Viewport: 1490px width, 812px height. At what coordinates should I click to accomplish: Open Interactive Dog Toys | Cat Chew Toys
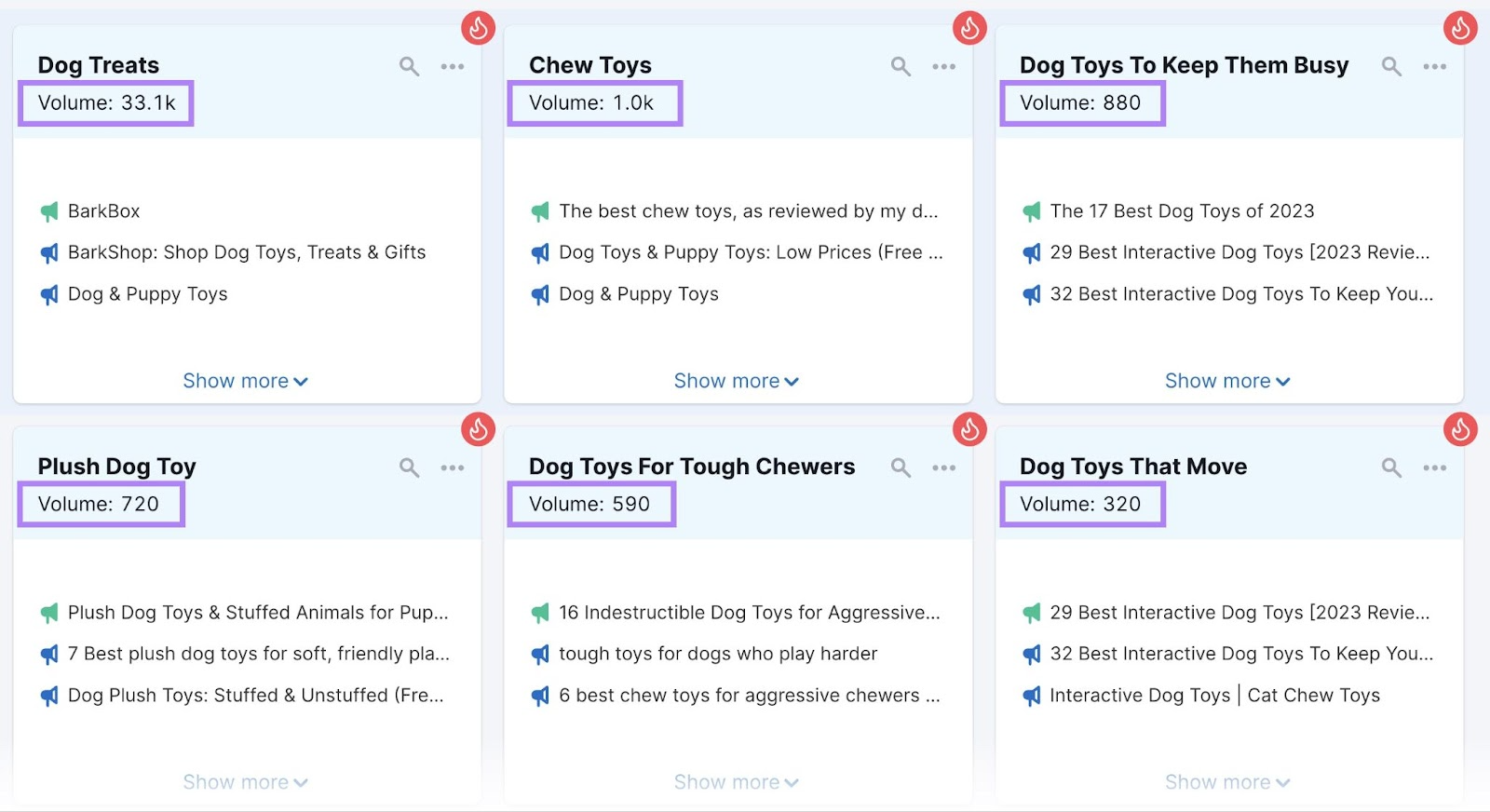pos(1215,696)
